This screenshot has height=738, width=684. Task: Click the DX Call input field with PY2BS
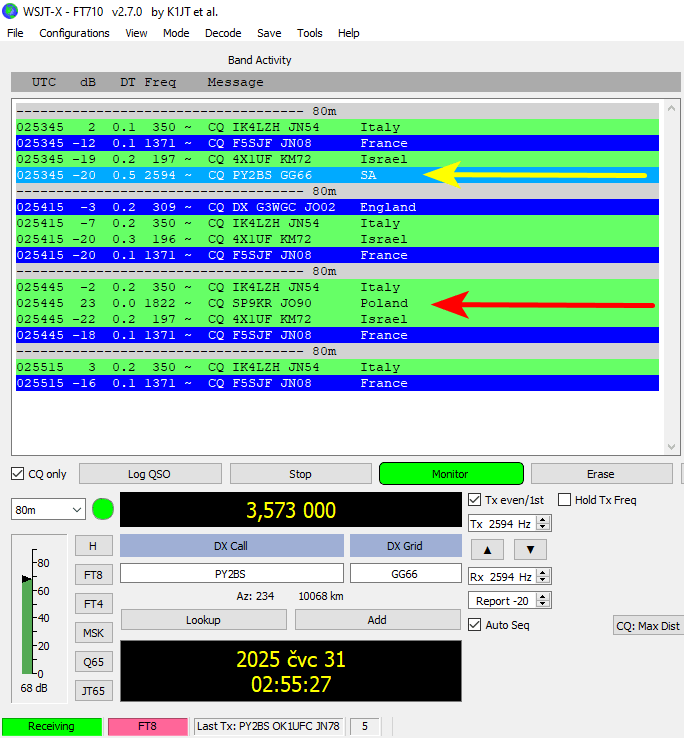point(231,574)
